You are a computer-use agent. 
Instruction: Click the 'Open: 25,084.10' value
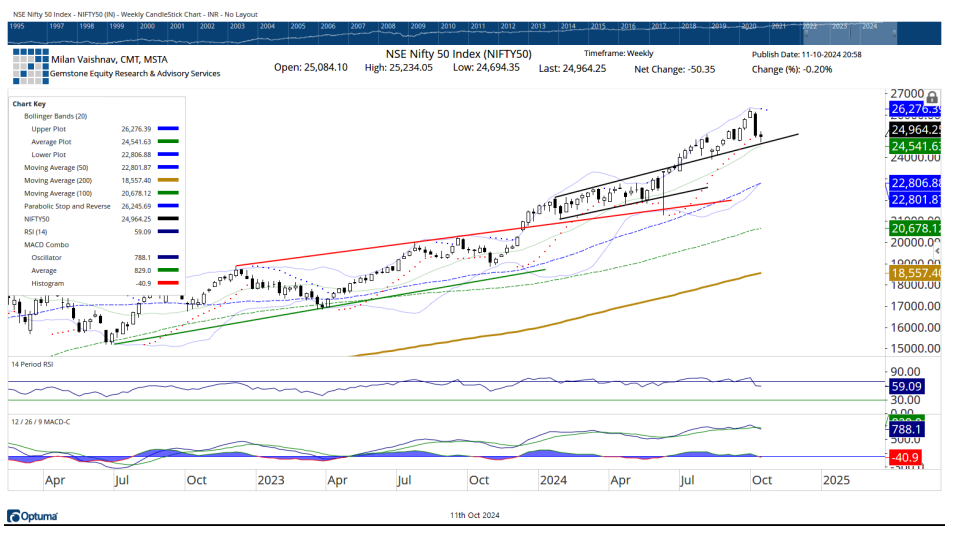(x=311, y=68)
